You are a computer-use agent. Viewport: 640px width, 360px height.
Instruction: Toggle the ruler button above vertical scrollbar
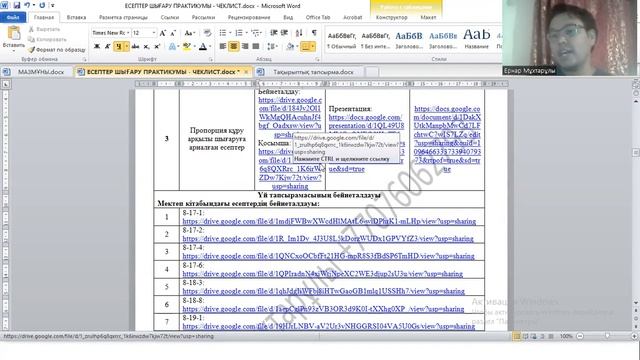point(636,84)
